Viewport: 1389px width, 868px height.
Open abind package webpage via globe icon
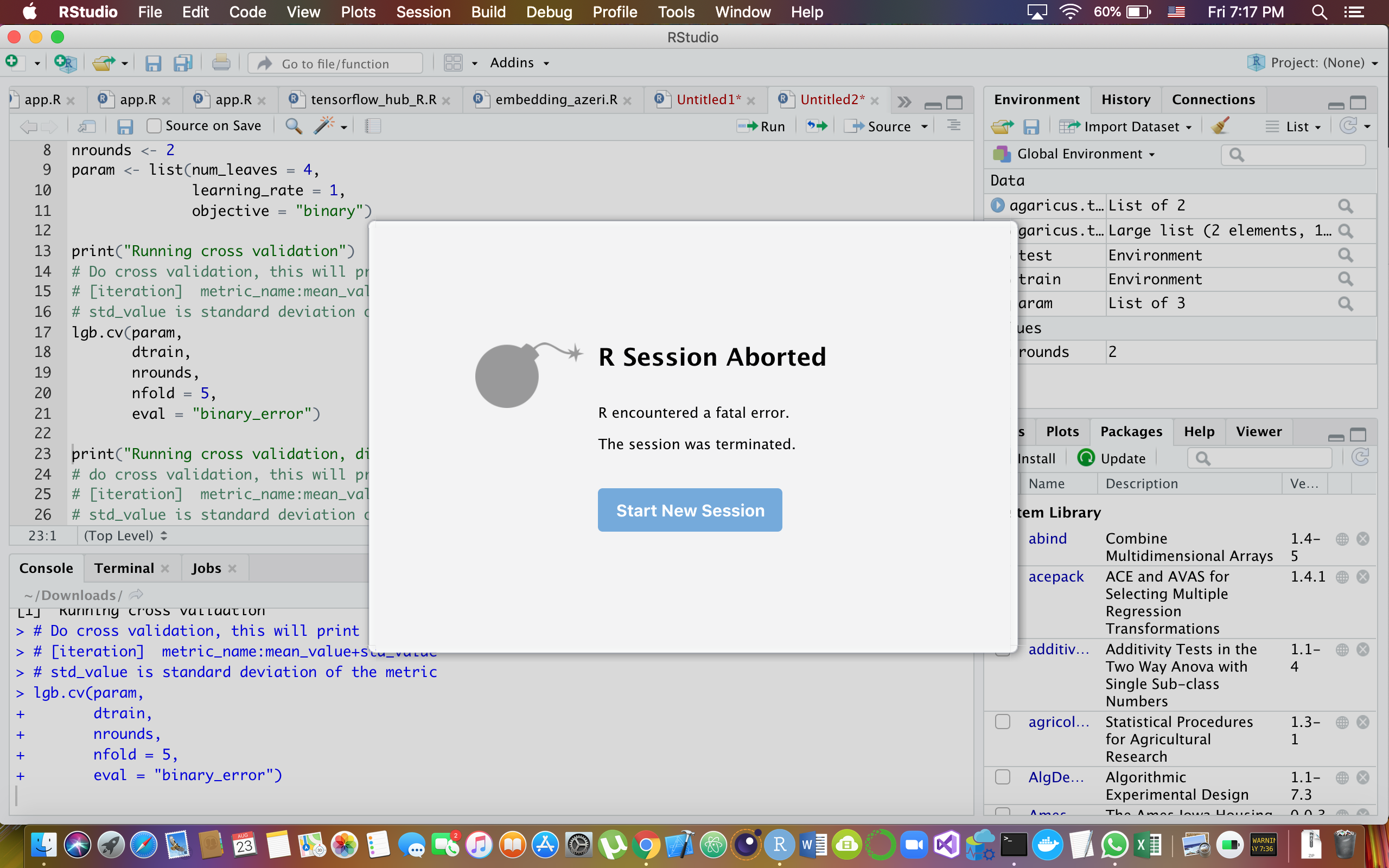click(x=1342, y=539)
